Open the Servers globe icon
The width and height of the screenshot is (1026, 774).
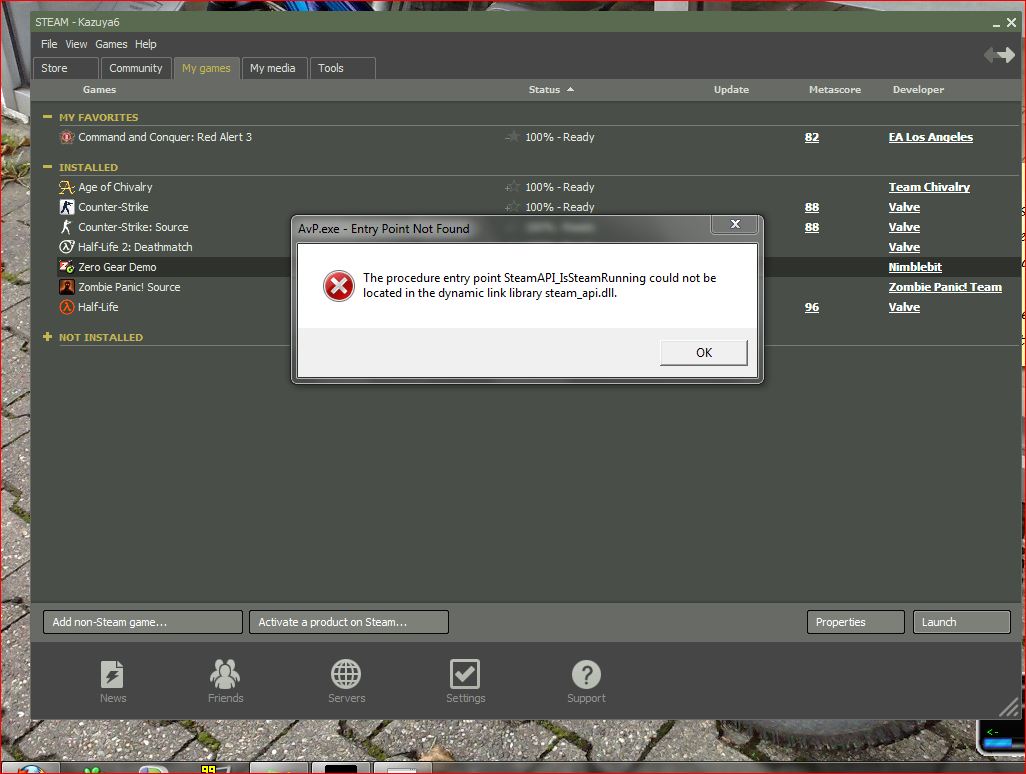click(346, 674)
